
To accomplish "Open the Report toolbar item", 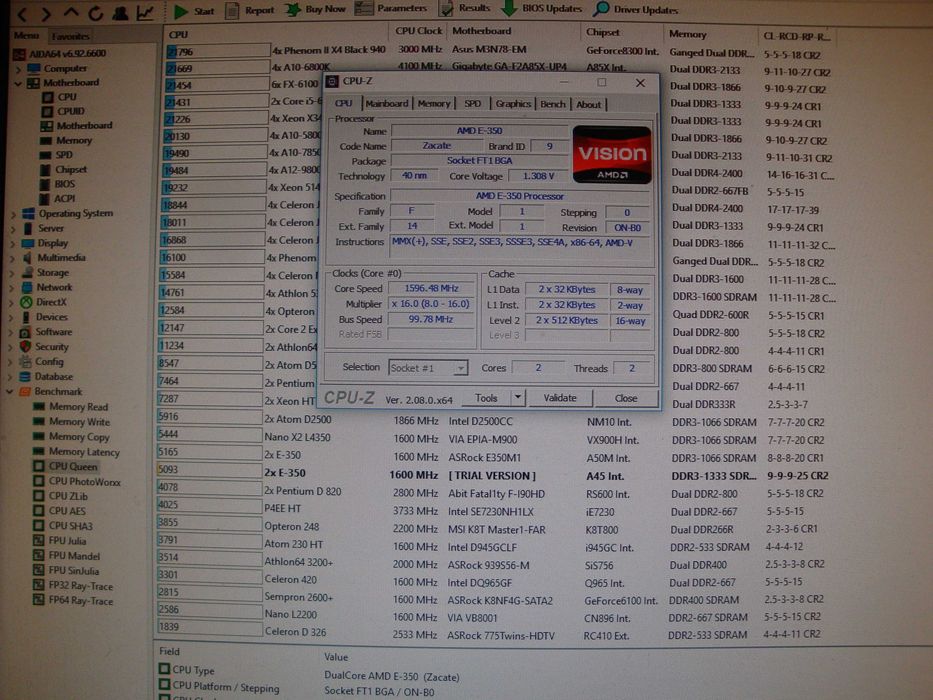I will coord(249,10).
